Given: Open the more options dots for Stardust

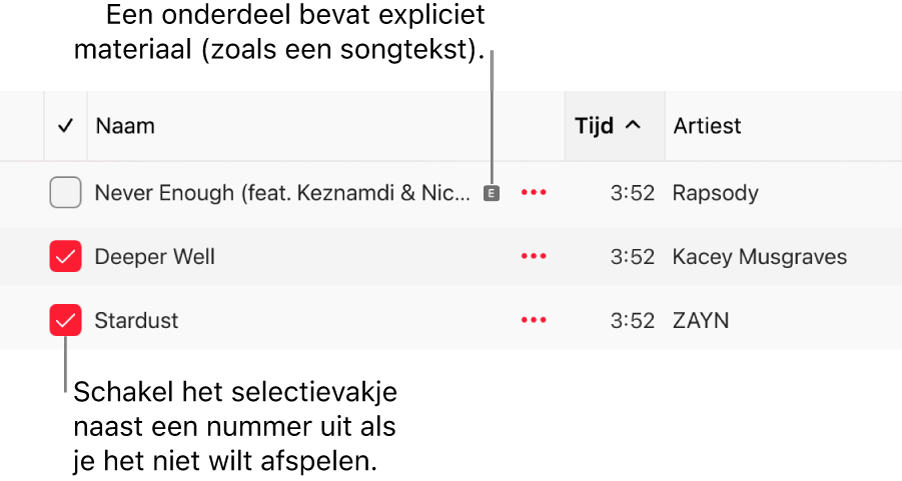Looking at the screenshot, I should coord(533,321).
